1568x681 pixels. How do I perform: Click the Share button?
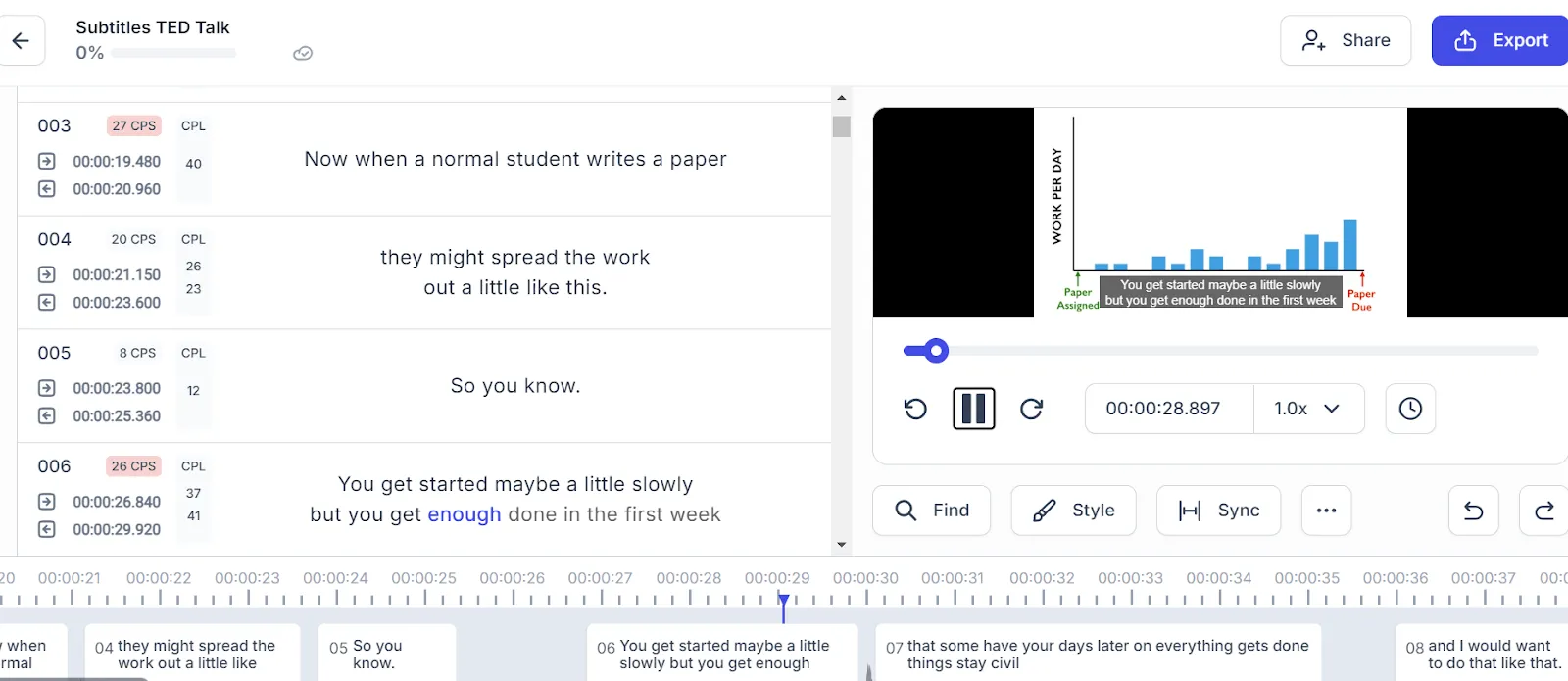click(1346, 40)
